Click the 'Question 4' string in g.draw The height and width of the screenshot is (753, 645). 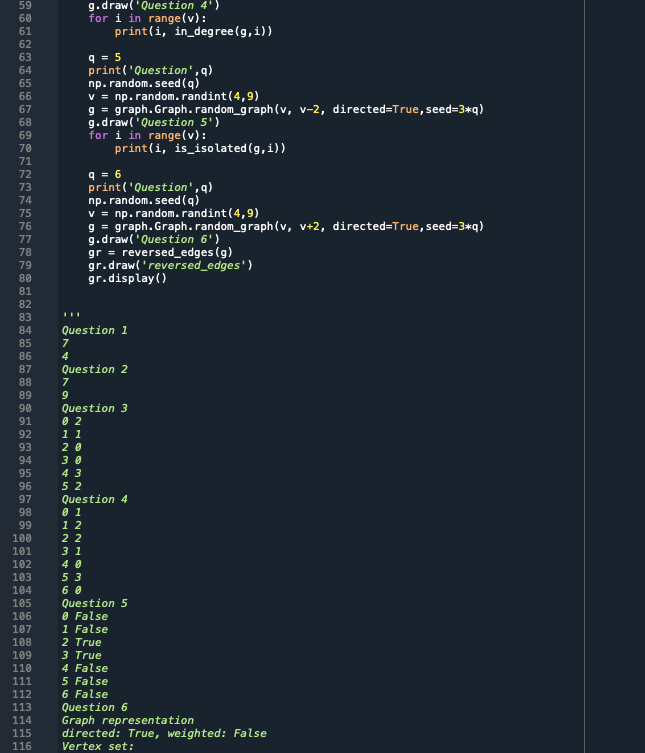[x=173, y=6]
